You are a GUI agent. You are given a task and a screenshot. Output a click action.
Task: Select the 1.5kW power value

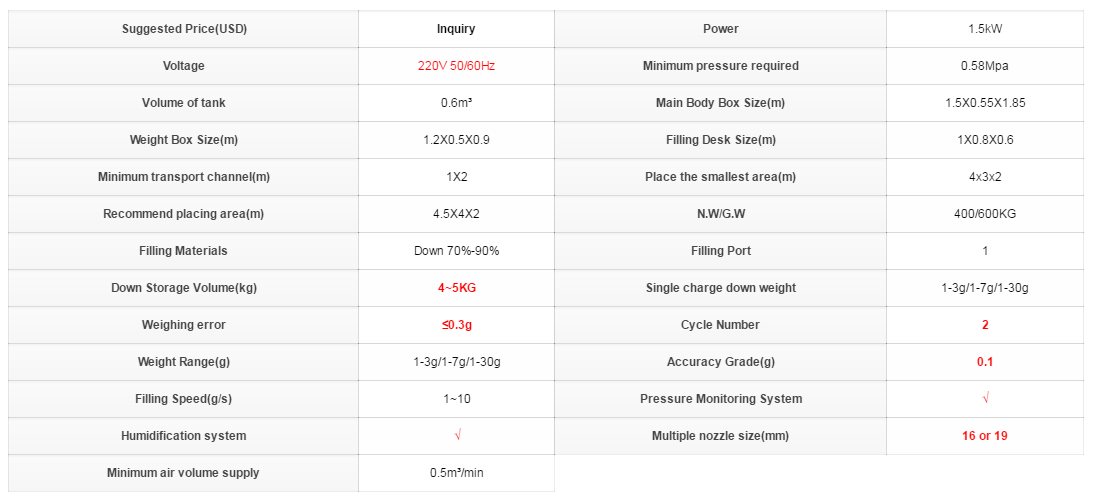[x=985, y=29]
